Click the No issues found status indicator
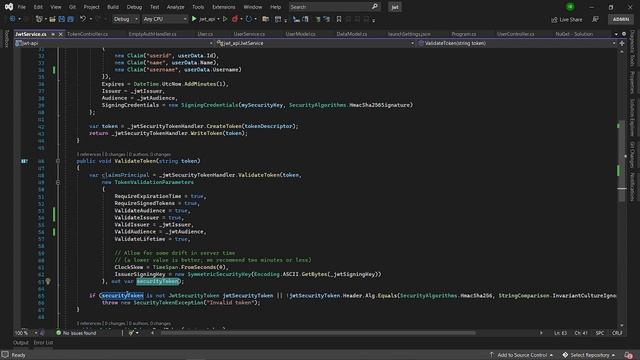The height and width of the screenshot is (360, 640). [76, 333]
